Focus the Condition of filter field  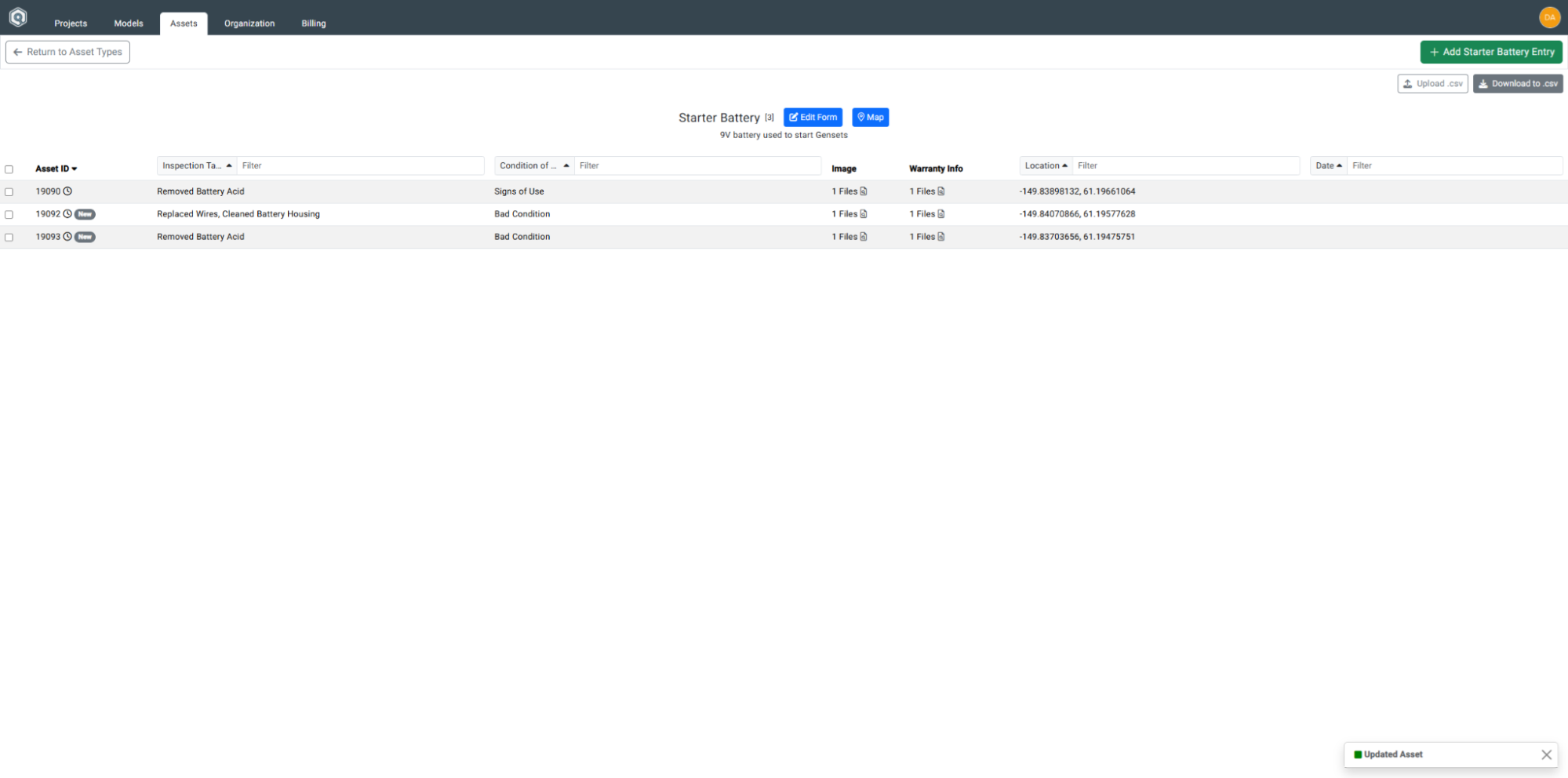[697, 165]
